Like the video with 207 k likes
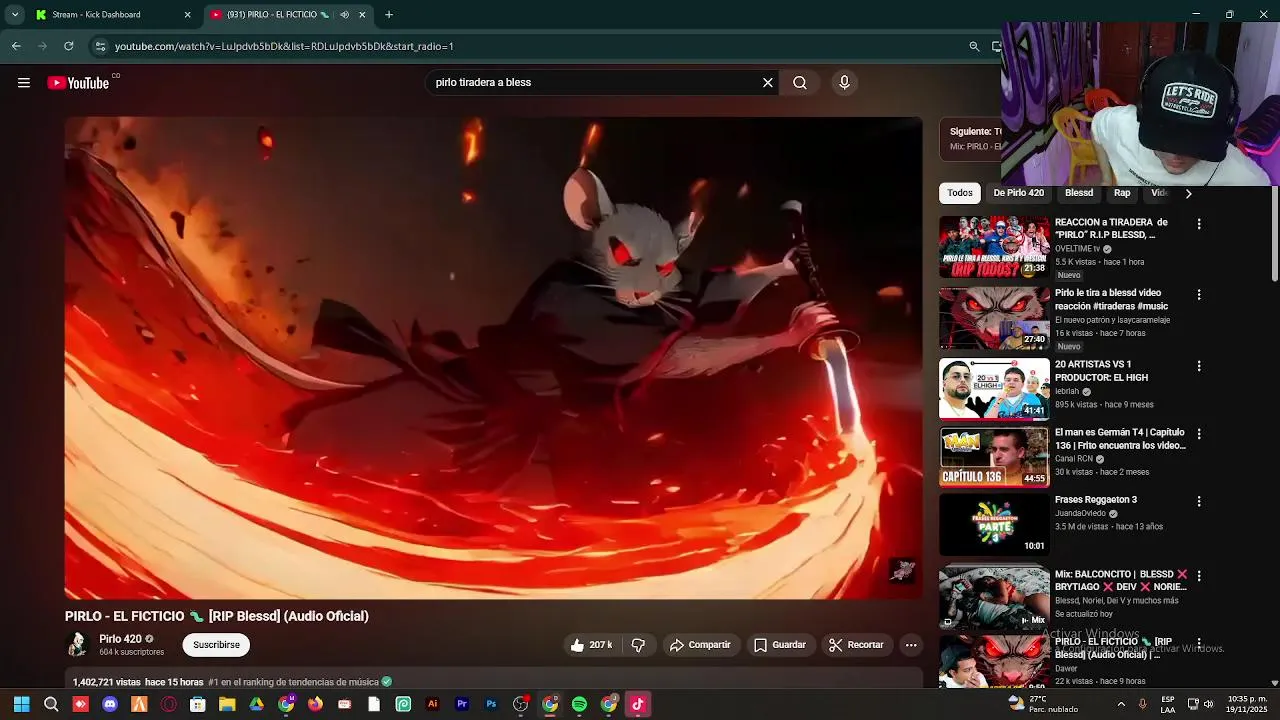 [590, 645]
